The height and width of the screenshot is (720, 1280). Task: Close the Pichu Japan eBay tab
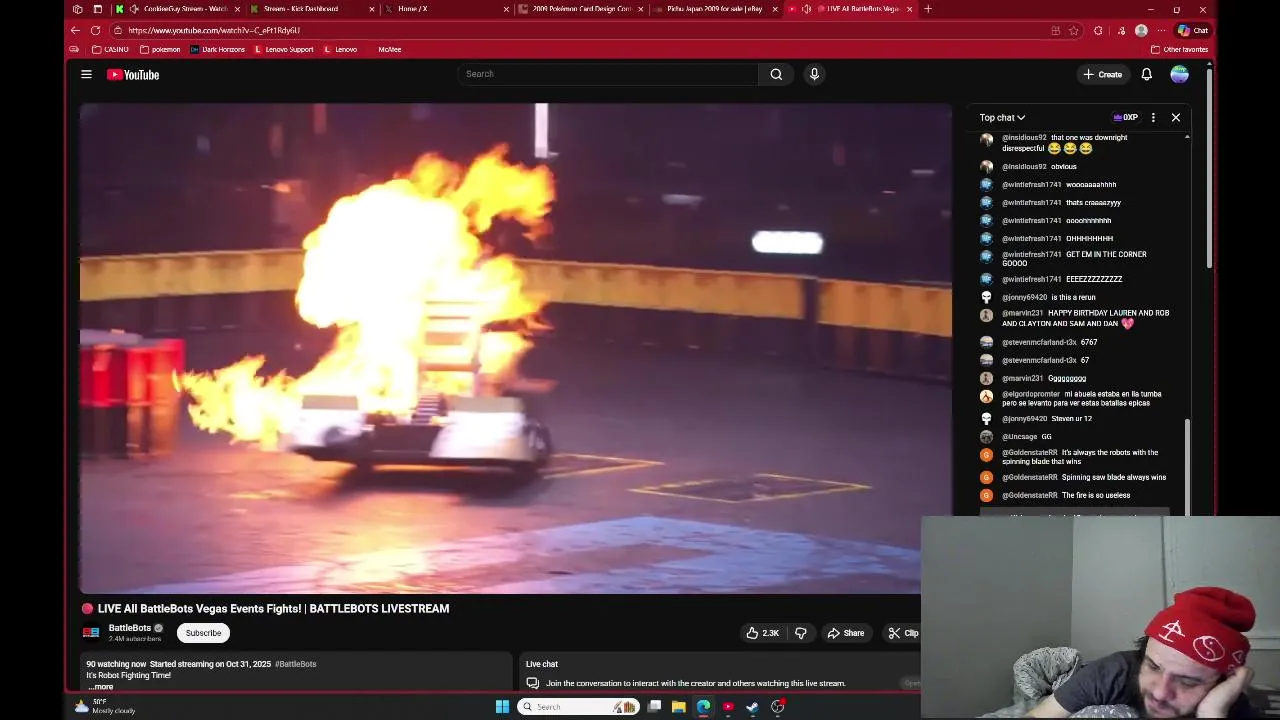point(775,9)
